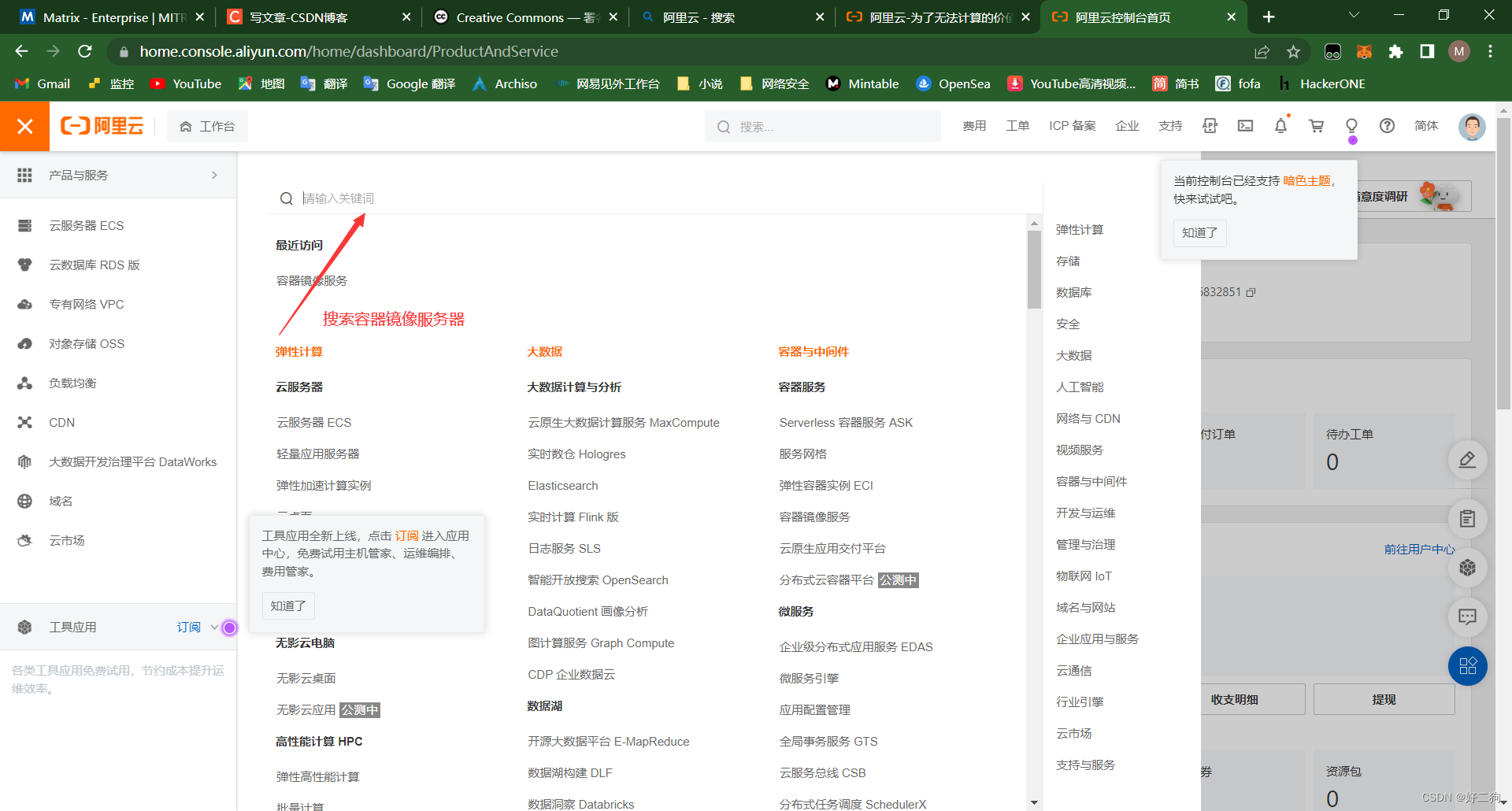
Task: Jump to 人工智能 category
Action: 1080,387
